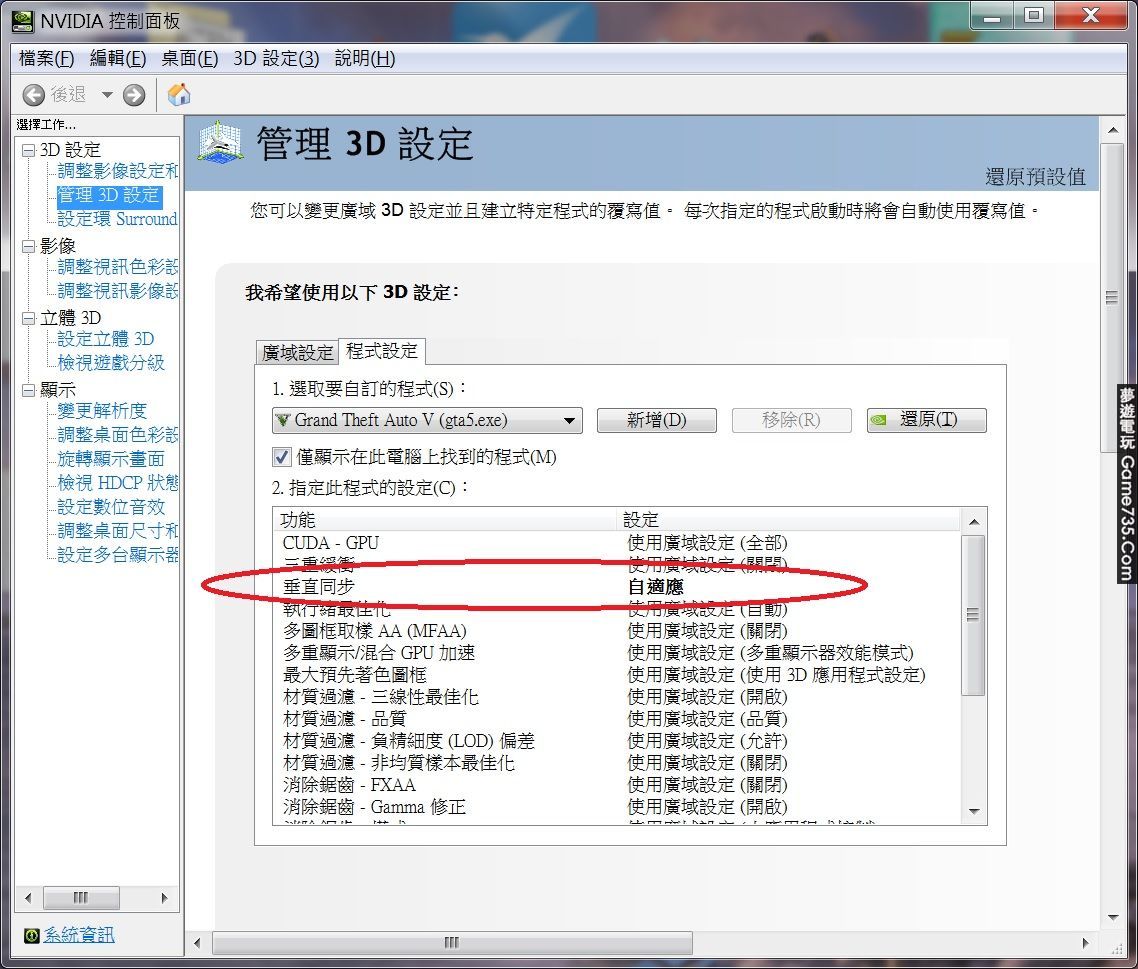Click the settings list scroll-up arrow
This screenshot has width=1138, height=969.
coord(974,521)
